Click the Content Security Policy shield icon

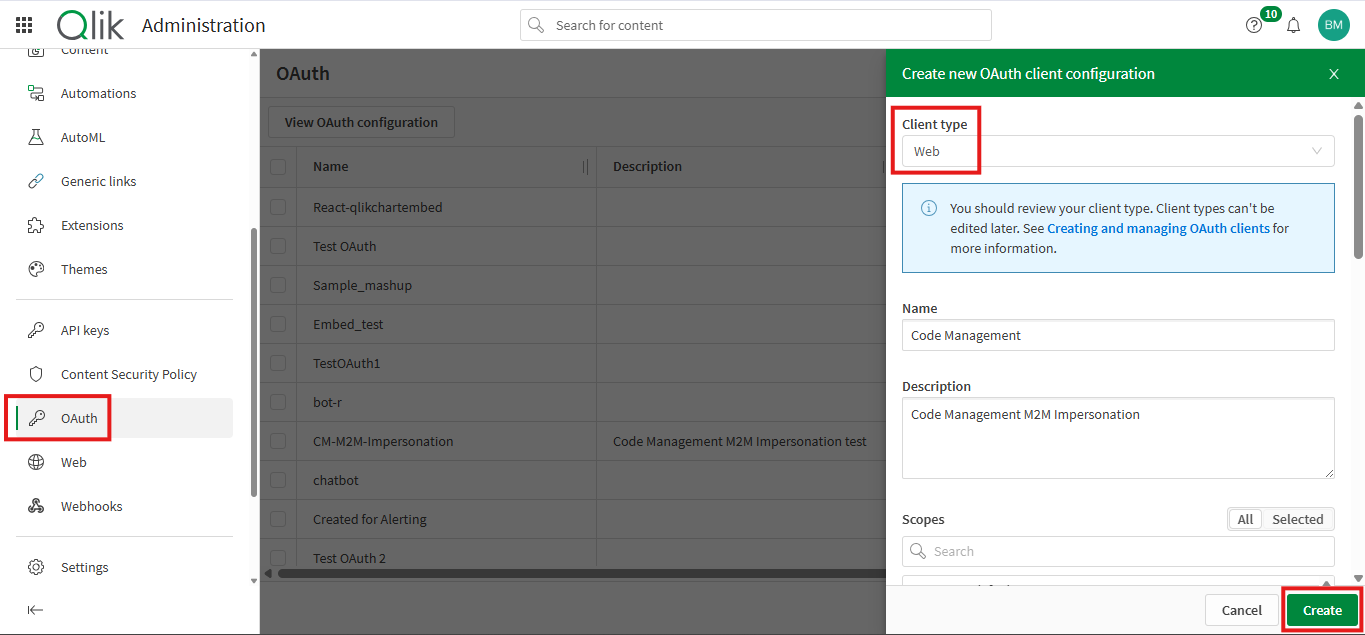(x=36, y=374)
